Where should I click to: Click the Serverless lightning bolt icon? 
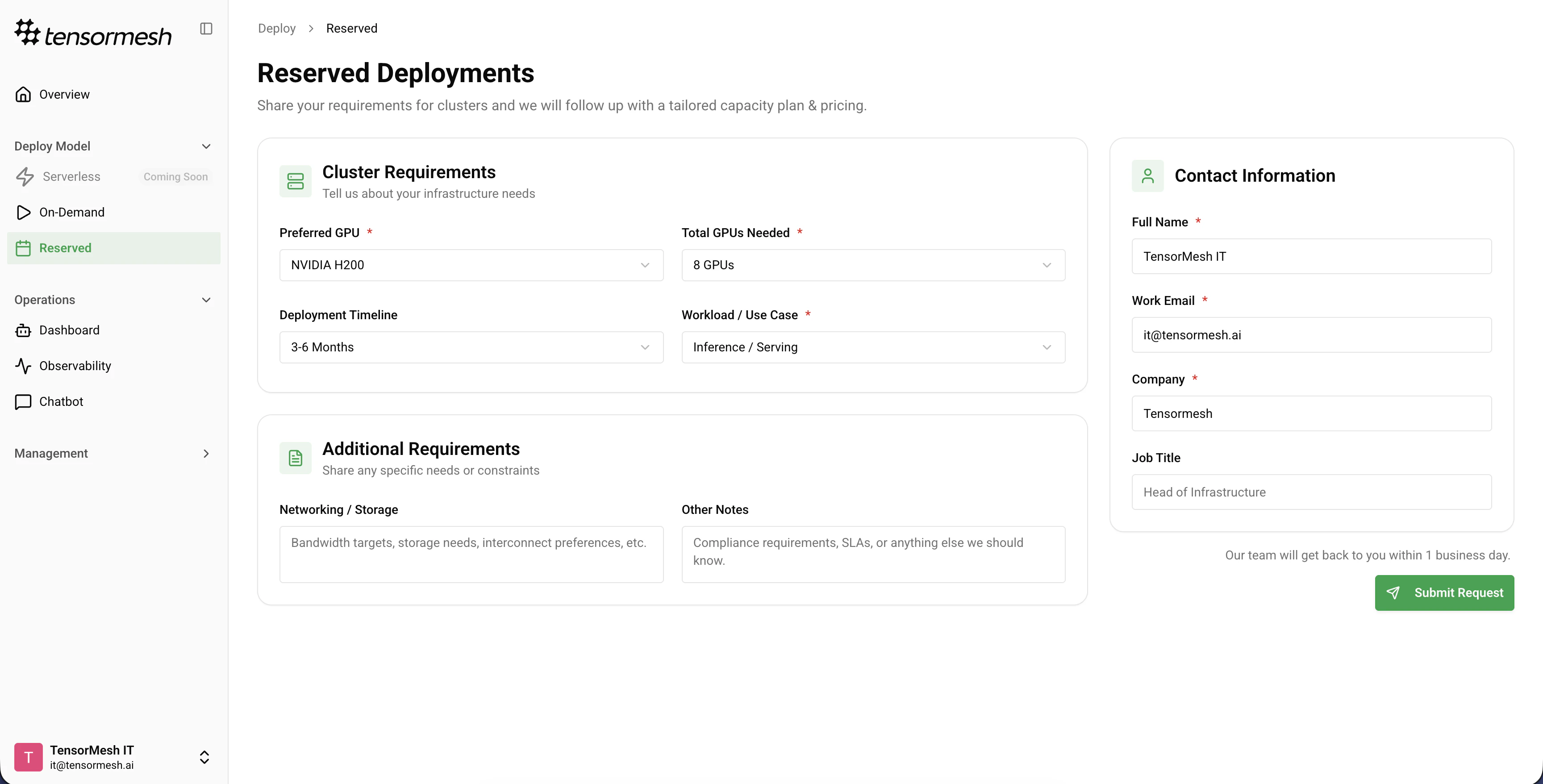click(x=25, y=177)
